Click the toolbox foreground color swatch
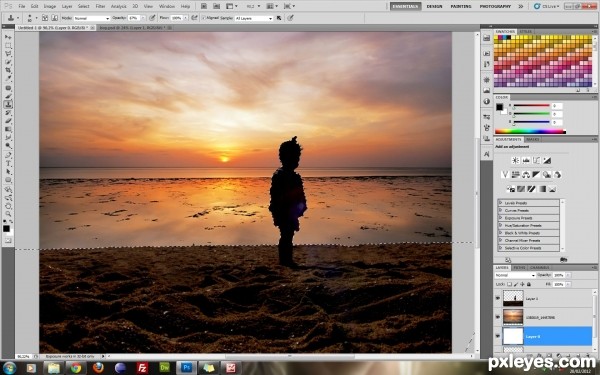 coord(7,228)
